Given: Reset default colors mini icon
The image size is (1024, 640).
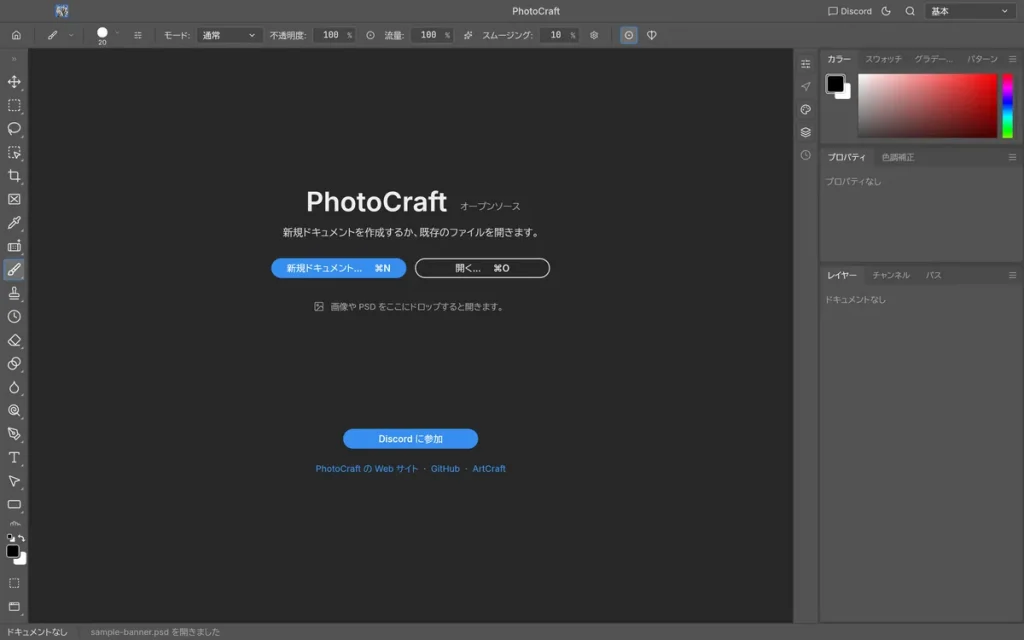Looking at the screenshot, I should coord(10,538).
